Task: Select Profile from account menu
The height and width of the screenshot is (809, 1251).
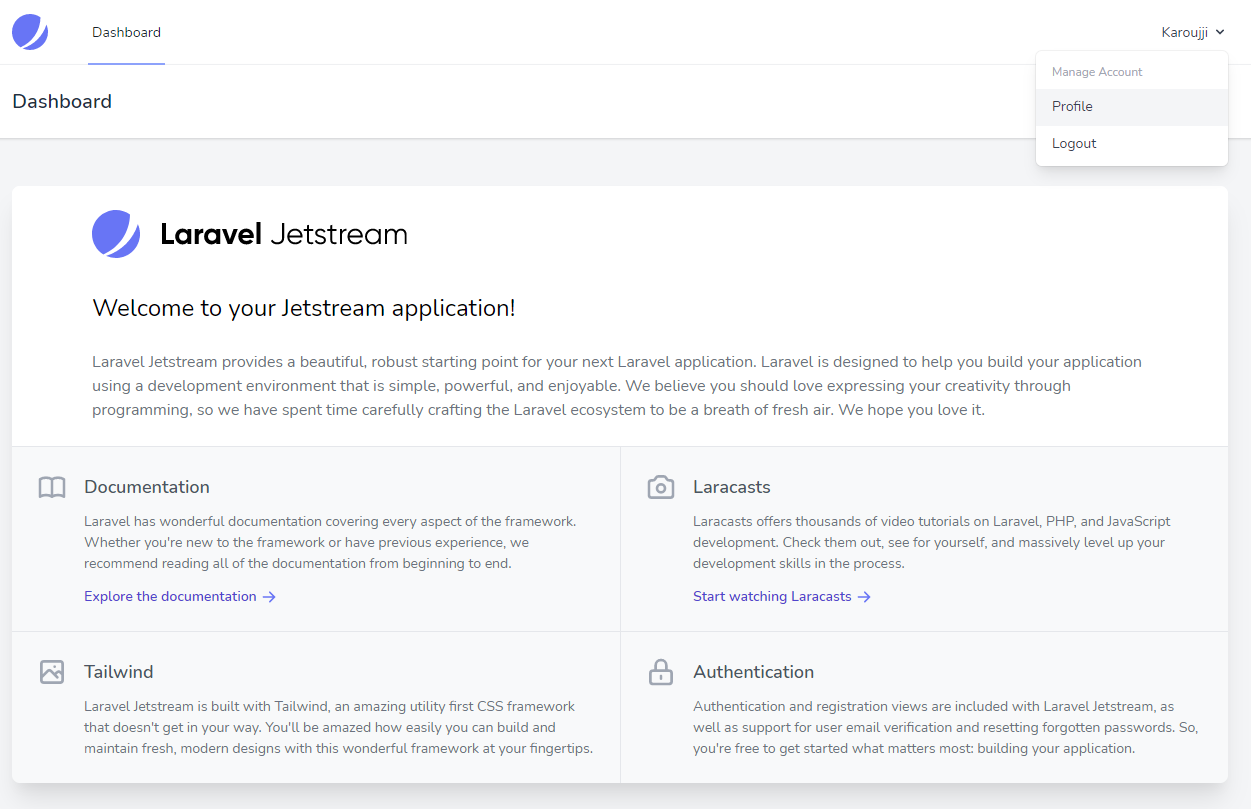Action: 1132,107
